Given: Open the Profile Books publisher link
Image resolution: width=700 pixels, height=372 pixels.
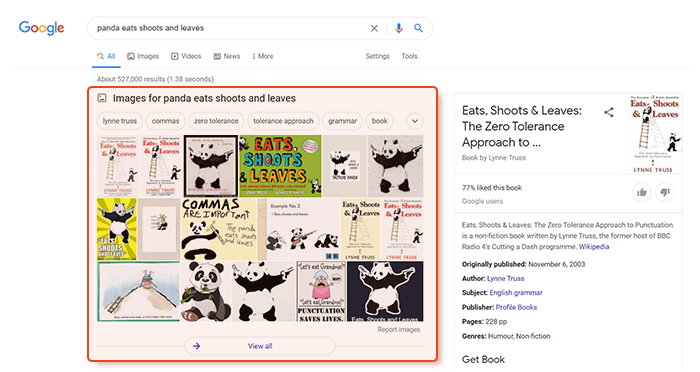Looking at the screenshot, I should [516, 307].
